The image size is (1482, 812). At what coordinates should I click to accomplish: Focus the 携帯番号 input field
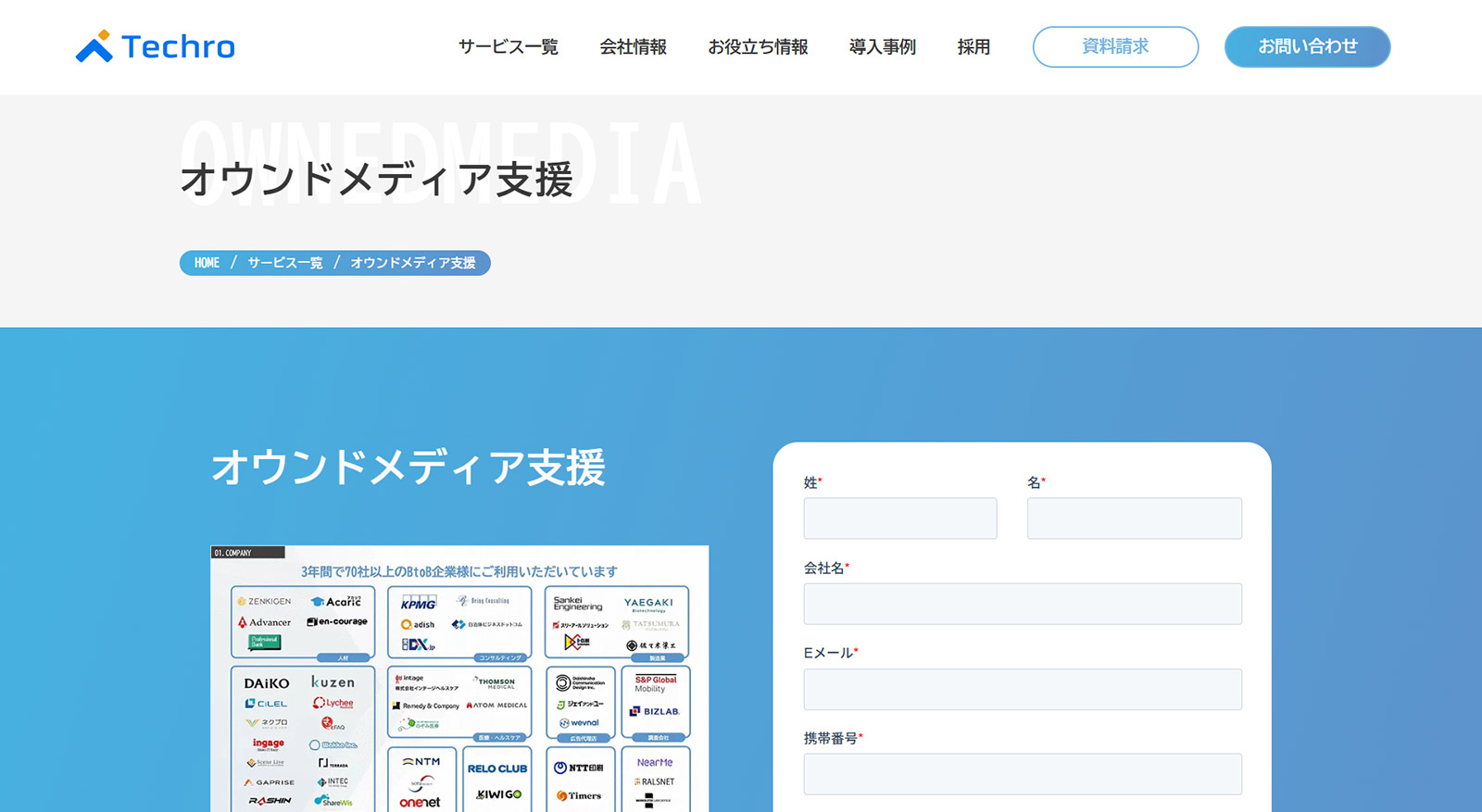coord(1023,774)
